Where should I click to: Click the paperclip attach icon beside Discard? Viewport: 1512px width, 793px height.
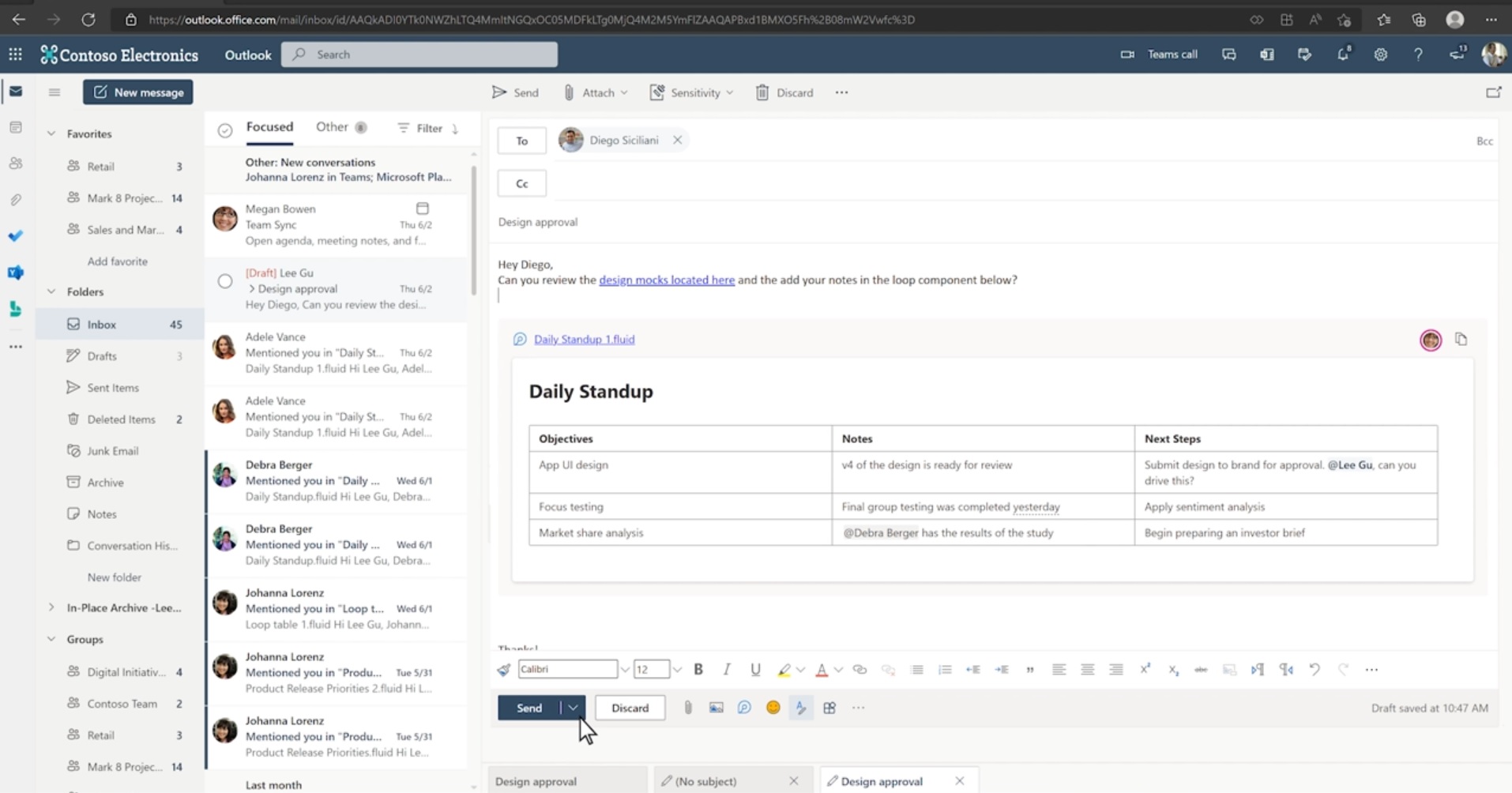coord(688,708)
